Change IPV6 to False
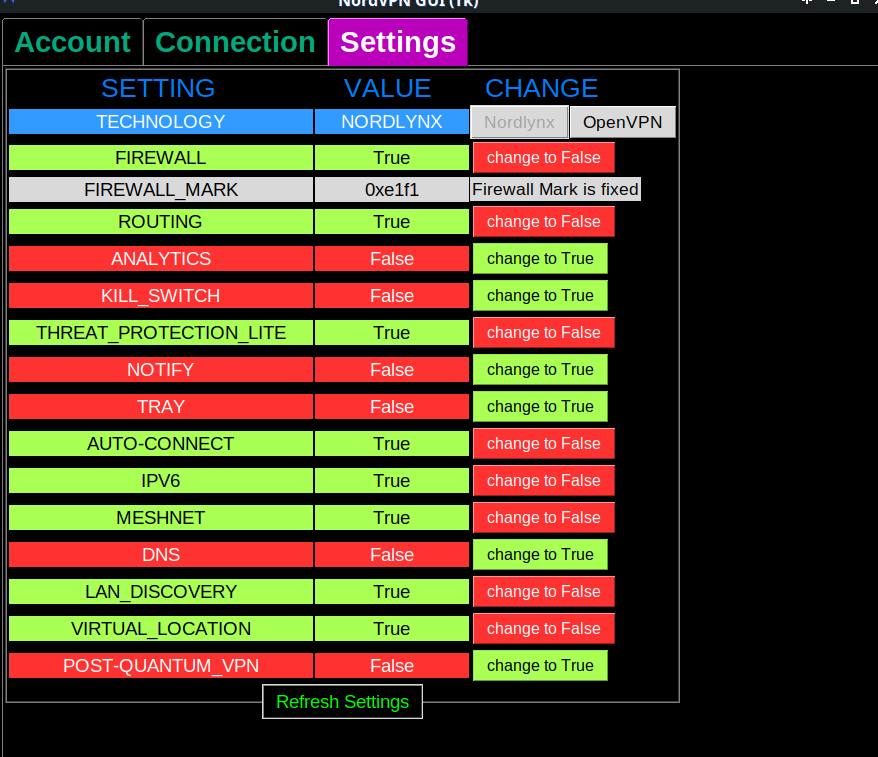 pos(543,480)
